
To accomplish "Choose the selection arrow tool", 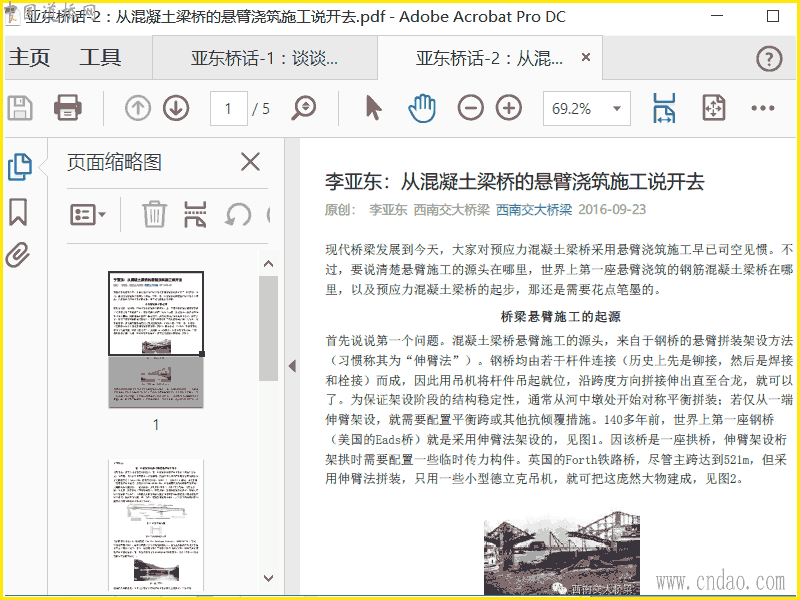I will click(374, 108).
